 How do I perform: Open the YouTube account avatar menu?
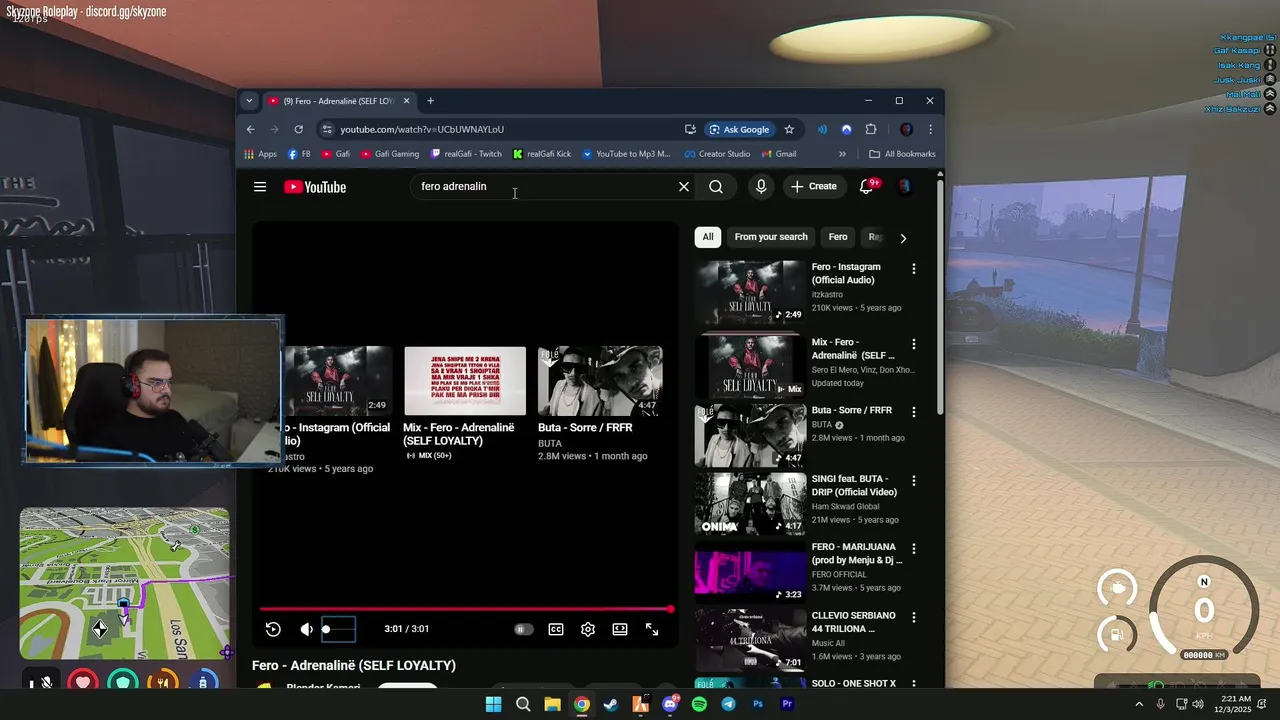pyautogui.click(x=904, y=187)
